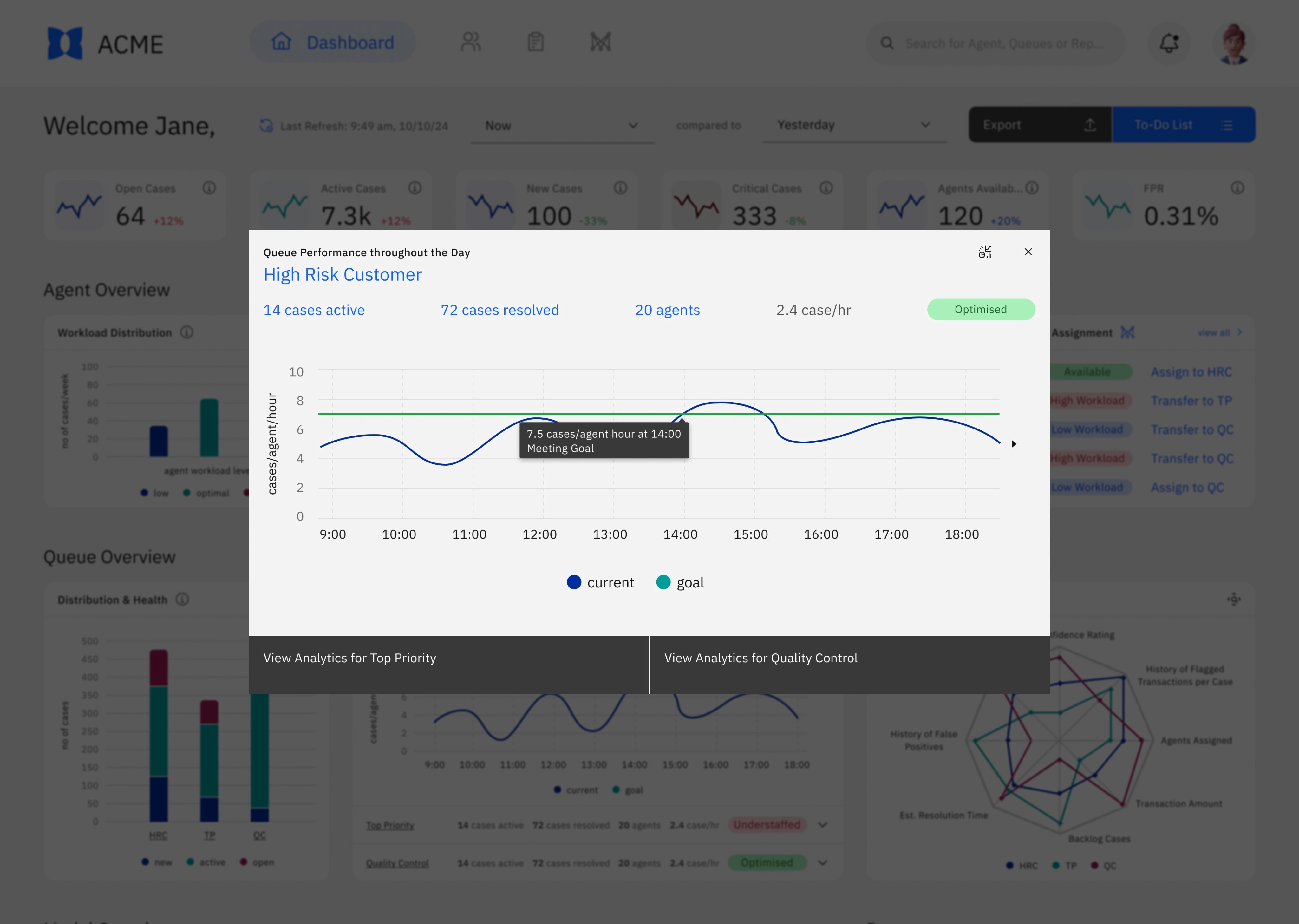Click the collapse chart icon in the modal
The image size is (1299, 924).
985,252
